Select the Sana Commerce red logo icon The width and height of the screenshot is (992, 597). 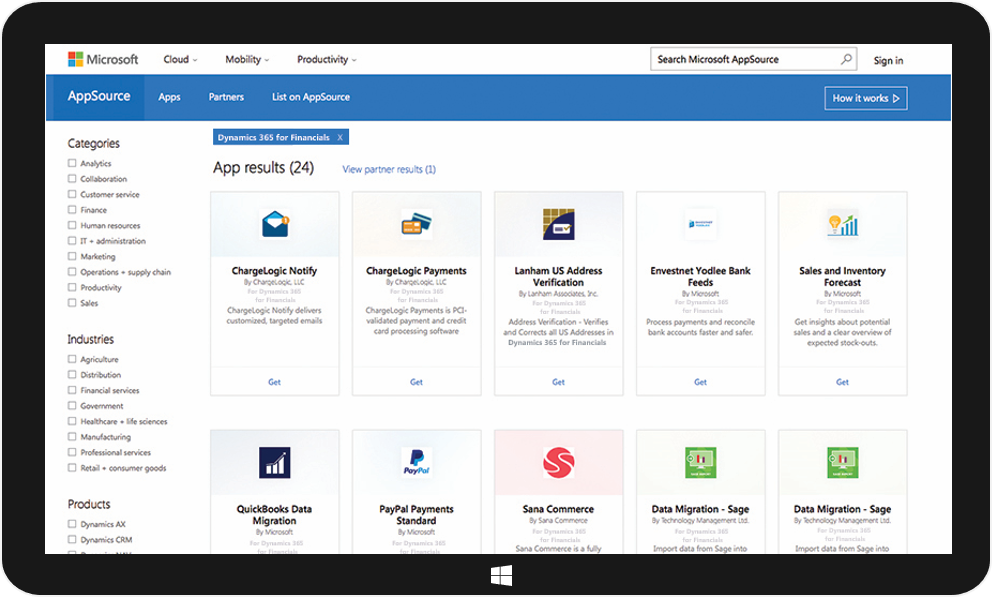click(558, 462)
